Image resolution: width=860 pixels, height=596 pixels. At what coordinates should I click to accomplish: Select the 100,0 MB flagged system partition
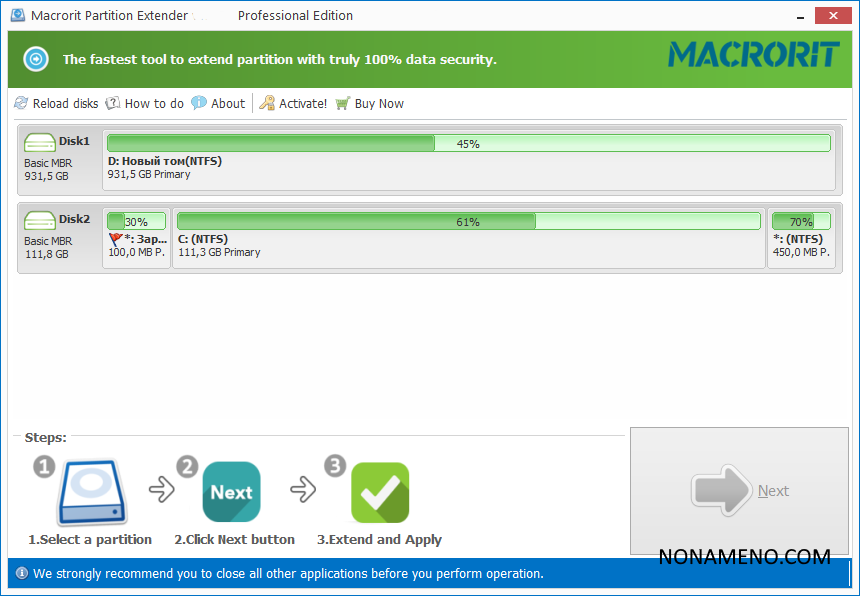click(x=136, y=246)
